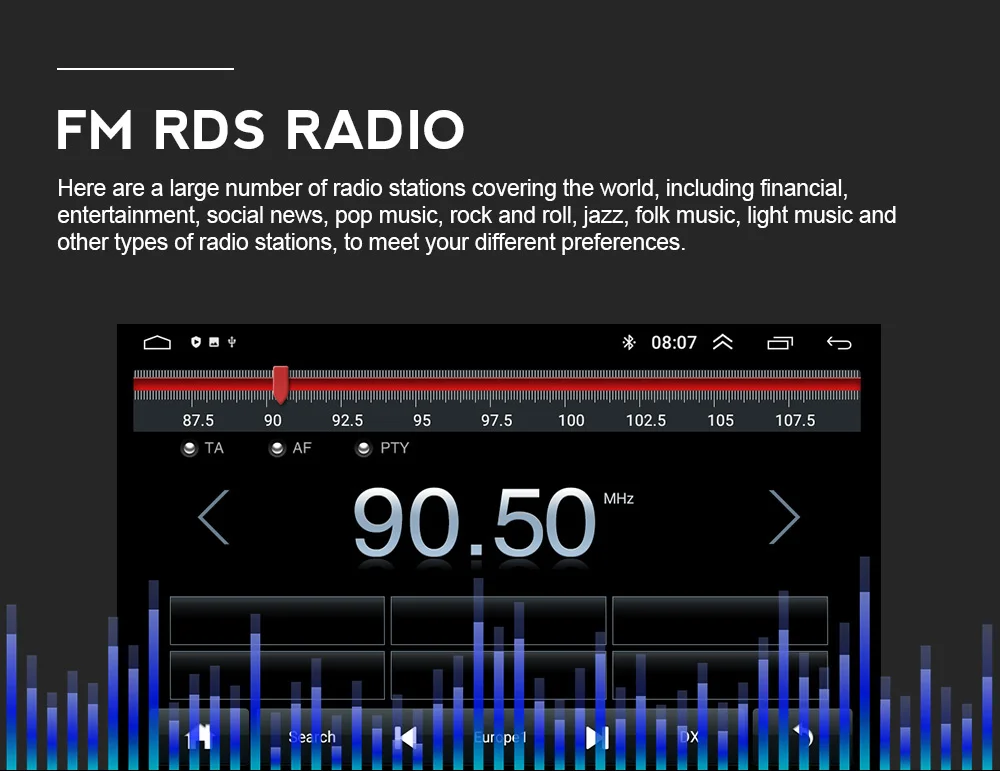The width and height of the screenshot is (1000, 771).
Task: Click the 92.5 frequency label
Action: [x=347, y=420]
